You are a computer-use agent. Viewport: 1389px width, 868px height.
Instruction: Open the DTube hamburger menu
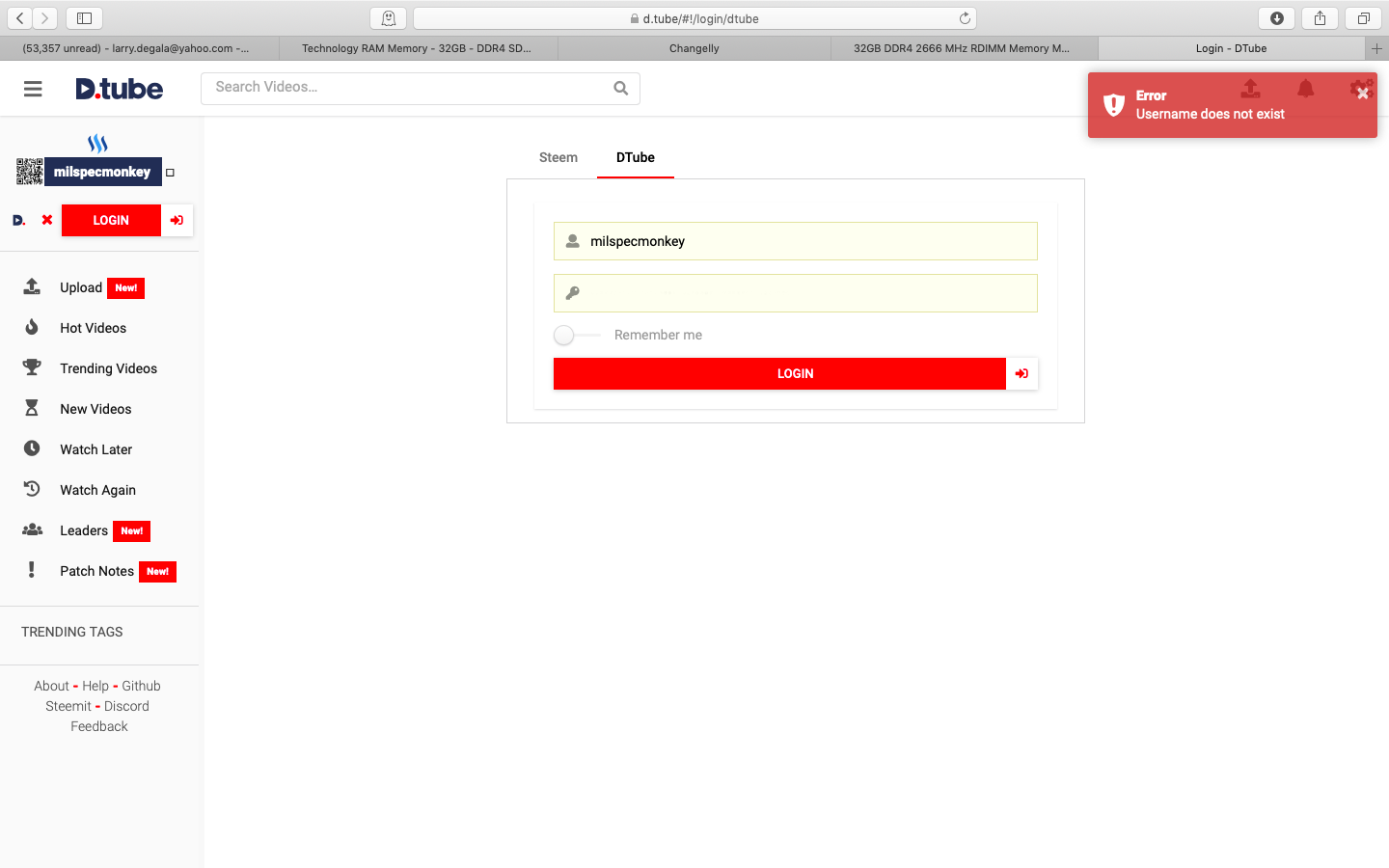coord(33,89)
